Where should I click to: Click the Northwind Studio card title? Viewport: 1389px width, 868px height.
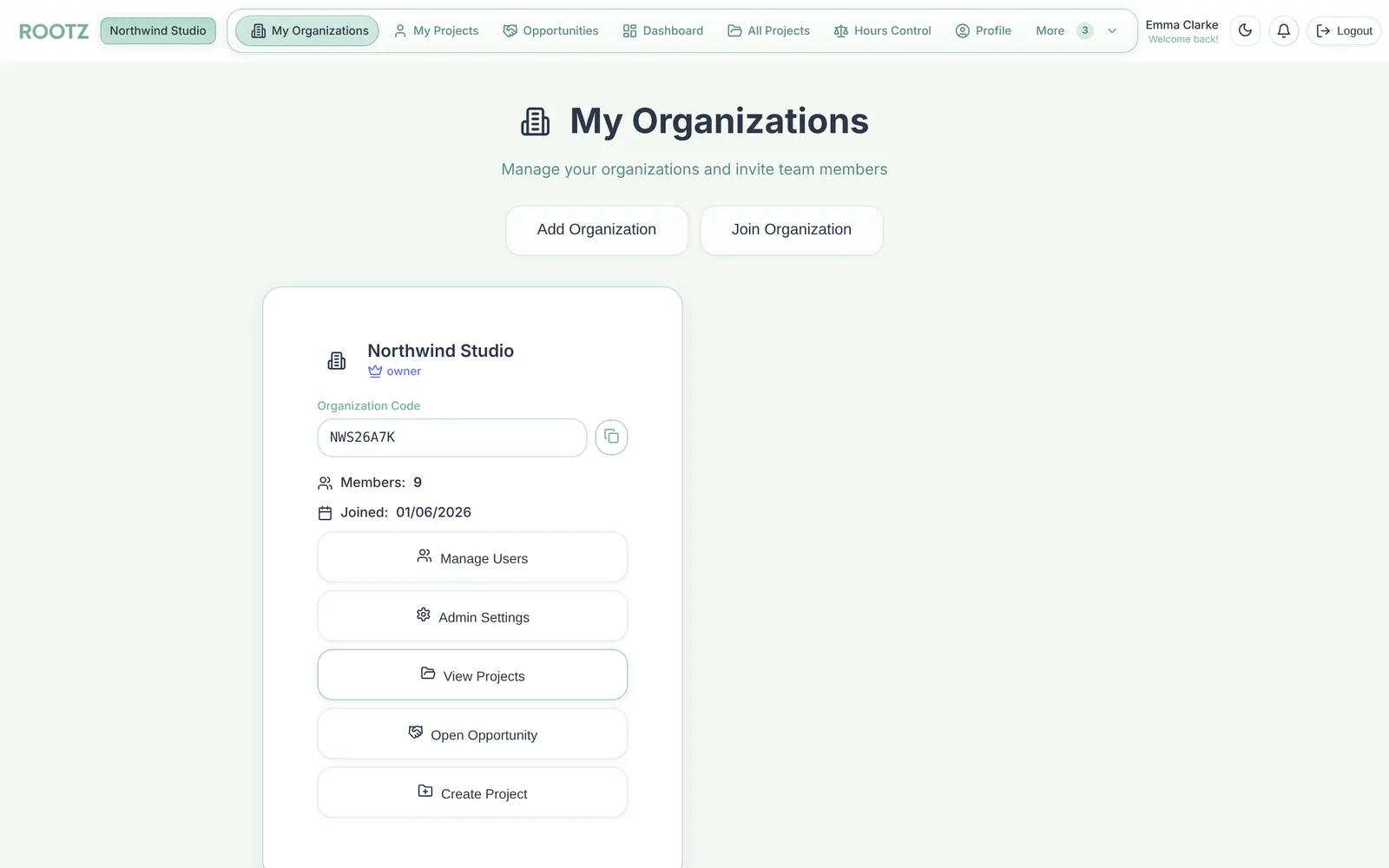click(441, 351)
